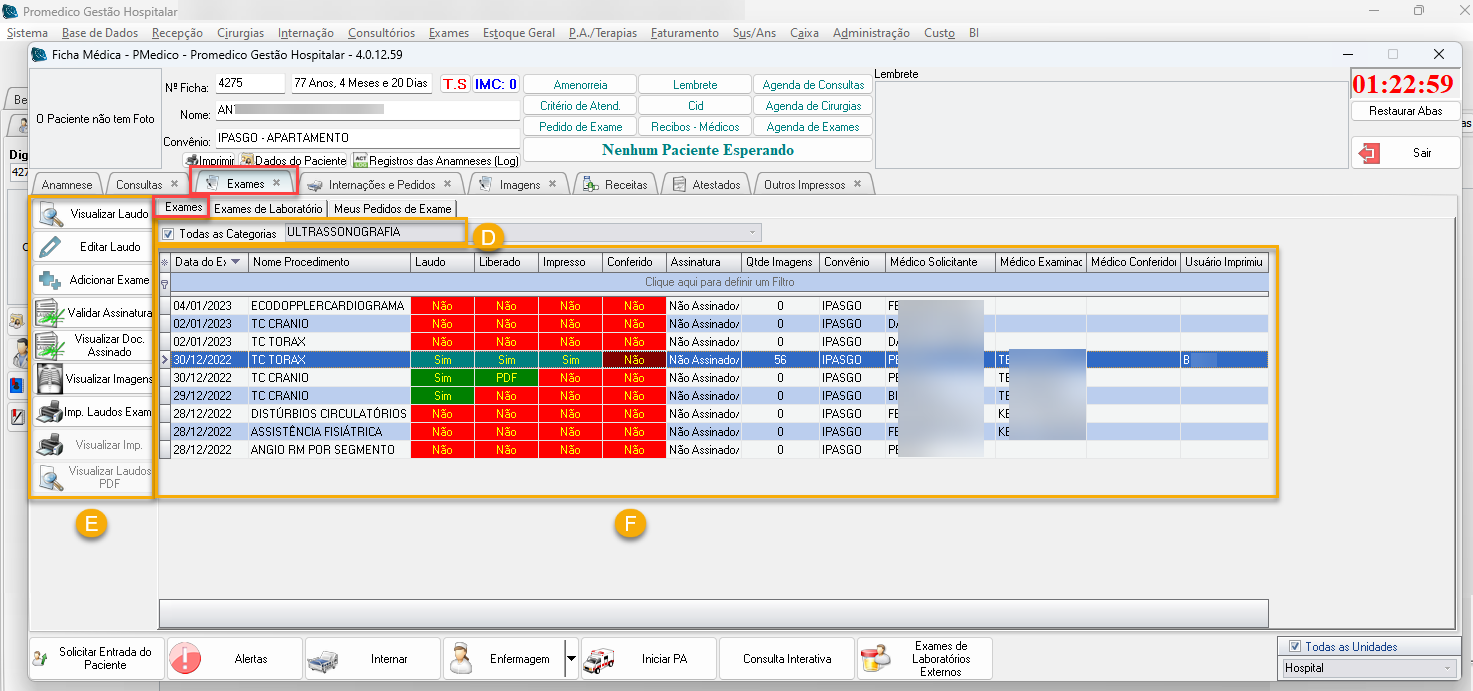
Task: Open Visualizar Laudo in the side panel
Action: pyautogui.click(x=92, y=214)
